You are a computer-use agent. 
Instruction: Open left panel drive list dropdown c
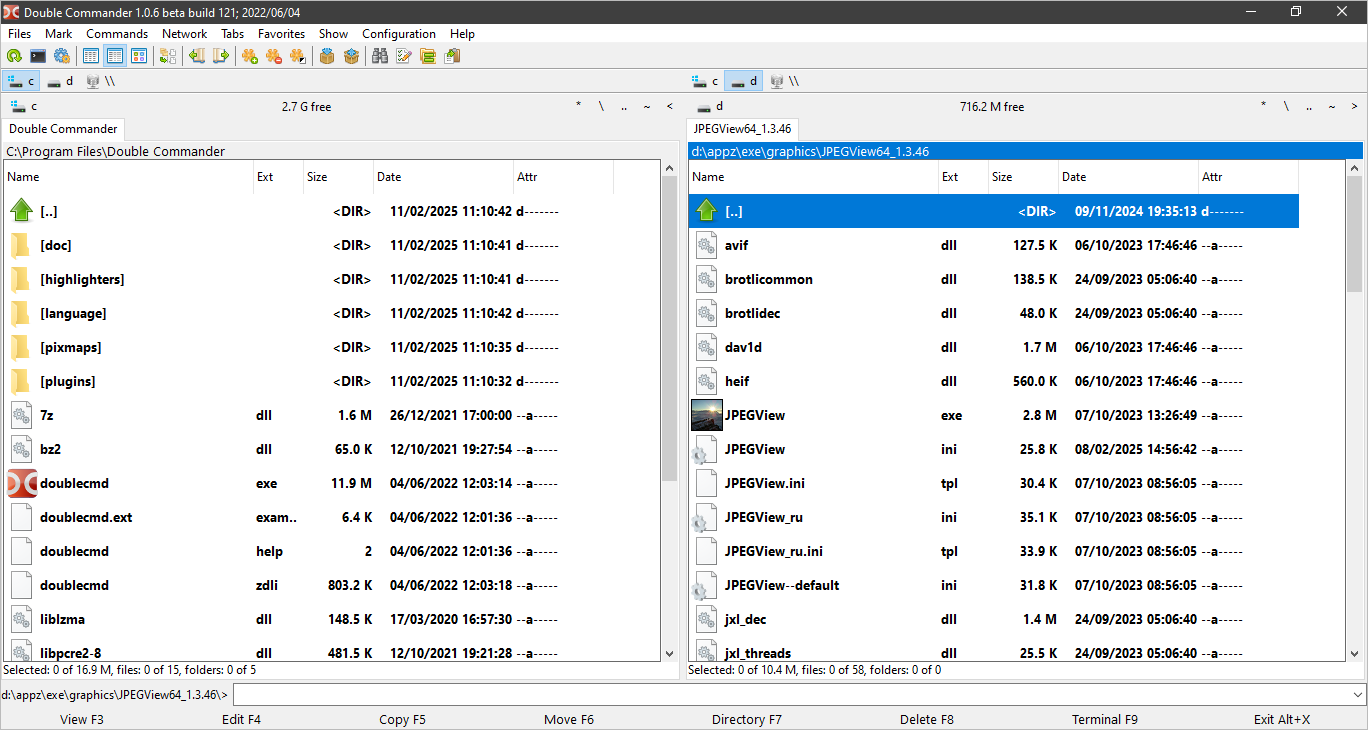tap(23, 106)
